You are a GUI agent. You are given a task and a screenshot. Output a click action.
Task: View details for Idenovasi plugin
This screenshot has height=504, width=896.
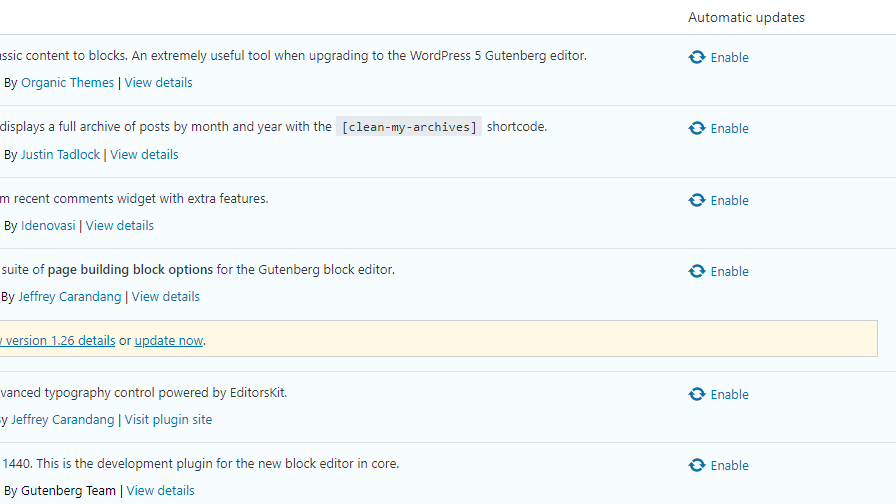(x=120, y=226)
